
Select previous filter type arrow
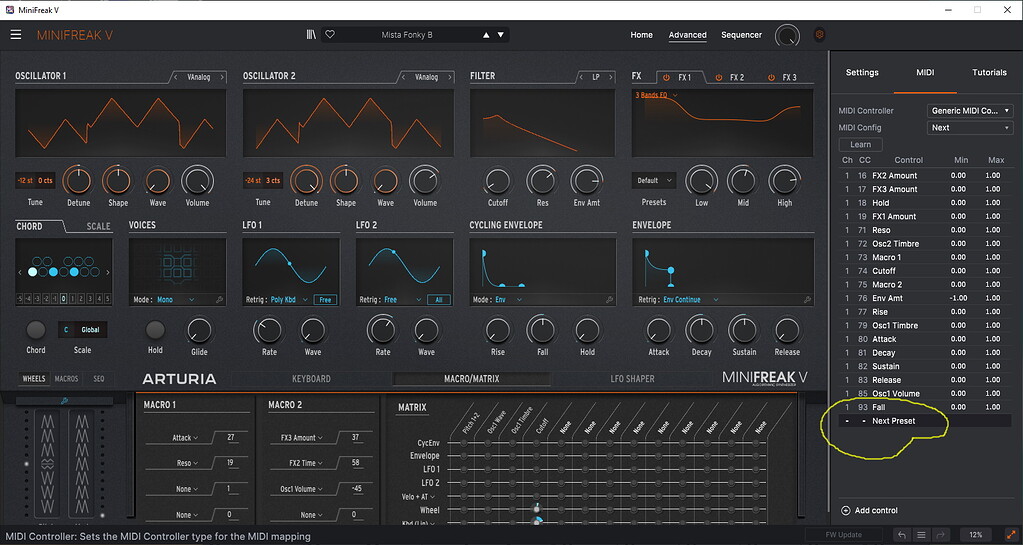coord(581,77)
